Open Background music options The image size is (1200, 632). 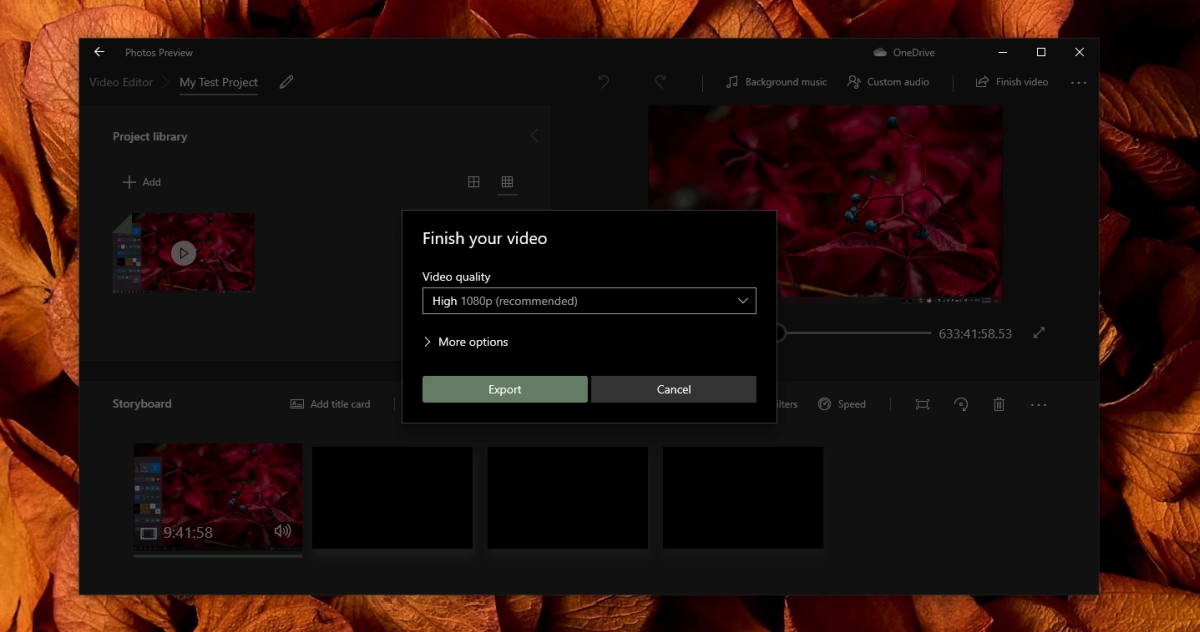[776, 82]
